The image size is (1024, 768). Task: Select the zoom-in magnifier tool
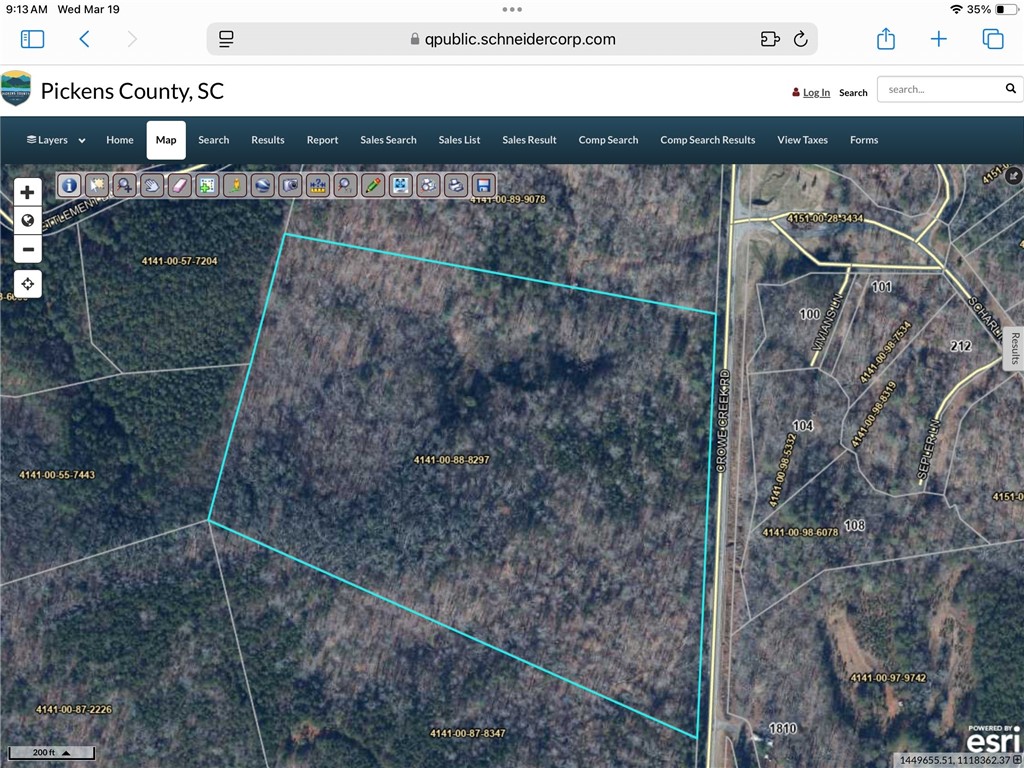[124, 185]
